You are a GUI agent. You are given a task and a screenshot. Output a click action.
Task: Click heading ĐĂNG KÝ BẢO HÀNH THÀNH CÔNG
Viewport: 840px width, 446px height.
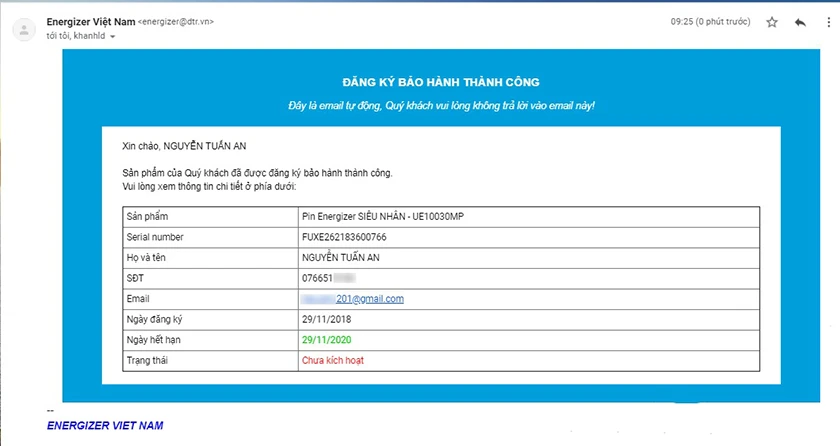coord(441,82)
